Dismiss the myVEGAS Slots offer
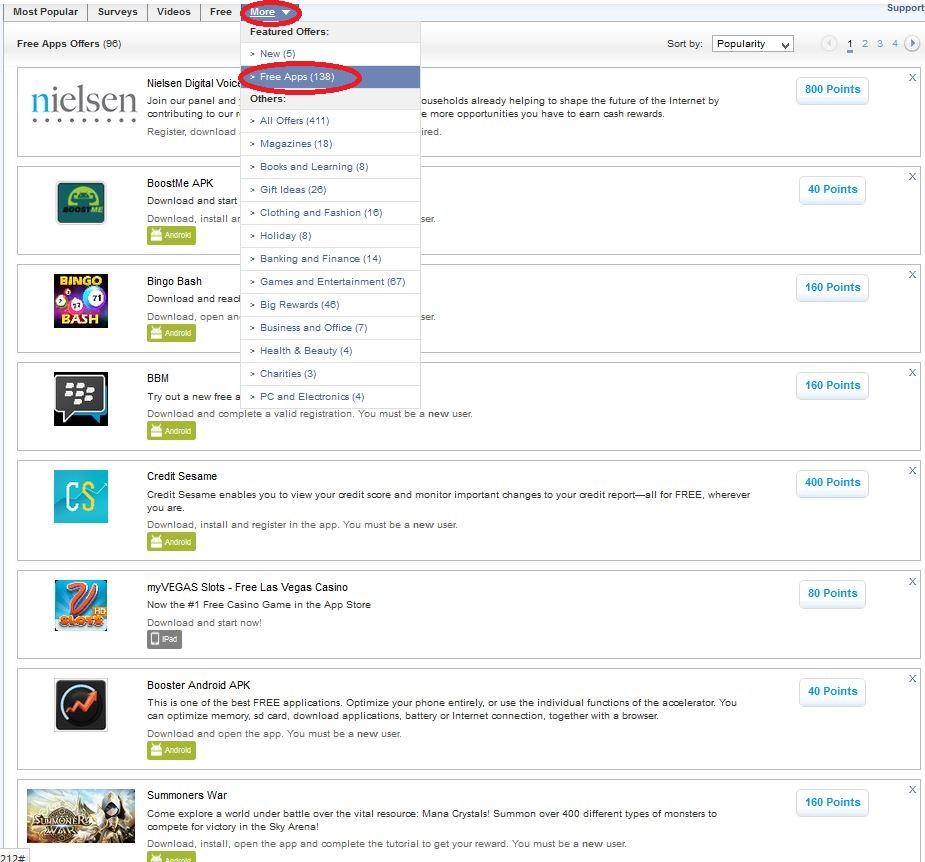Image resolution: width=925 pixels, height=862 pixels. (x=912, y=582)
